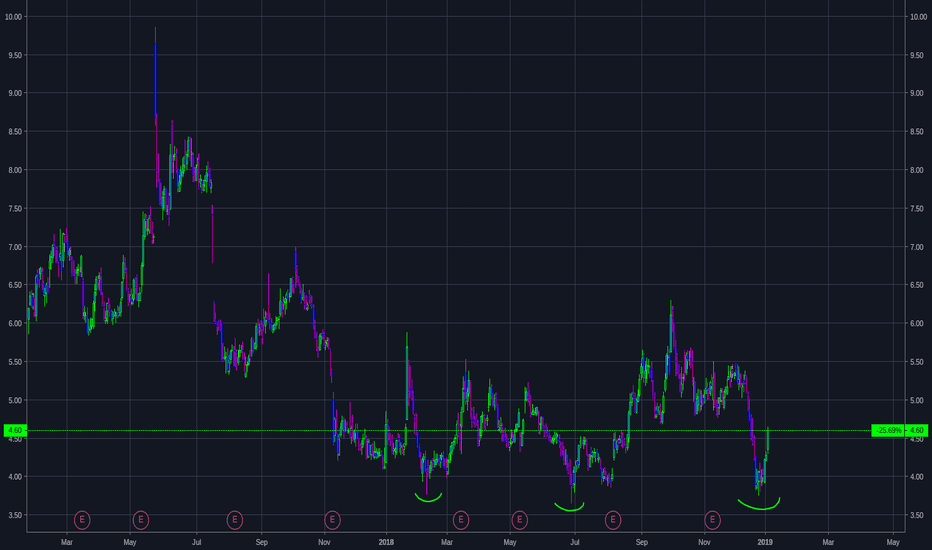The width and height of the screenshot is (932, 550).
Task: Click the Sep label just before 2018
Action: click(262, 542)
